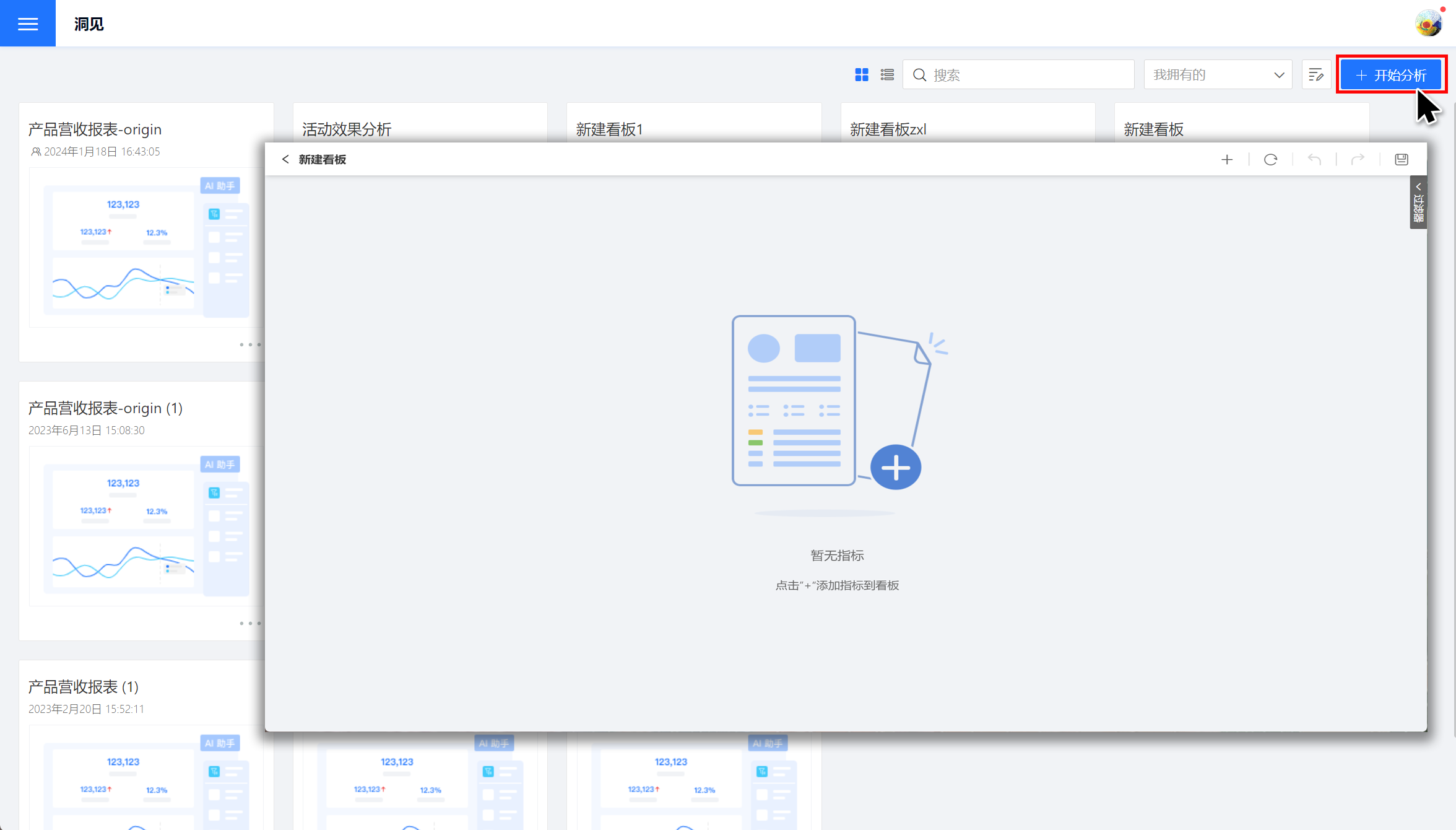Open the 活动效果分析 dashboard title
1456x830 pixels.
click(x=347, y=129)
